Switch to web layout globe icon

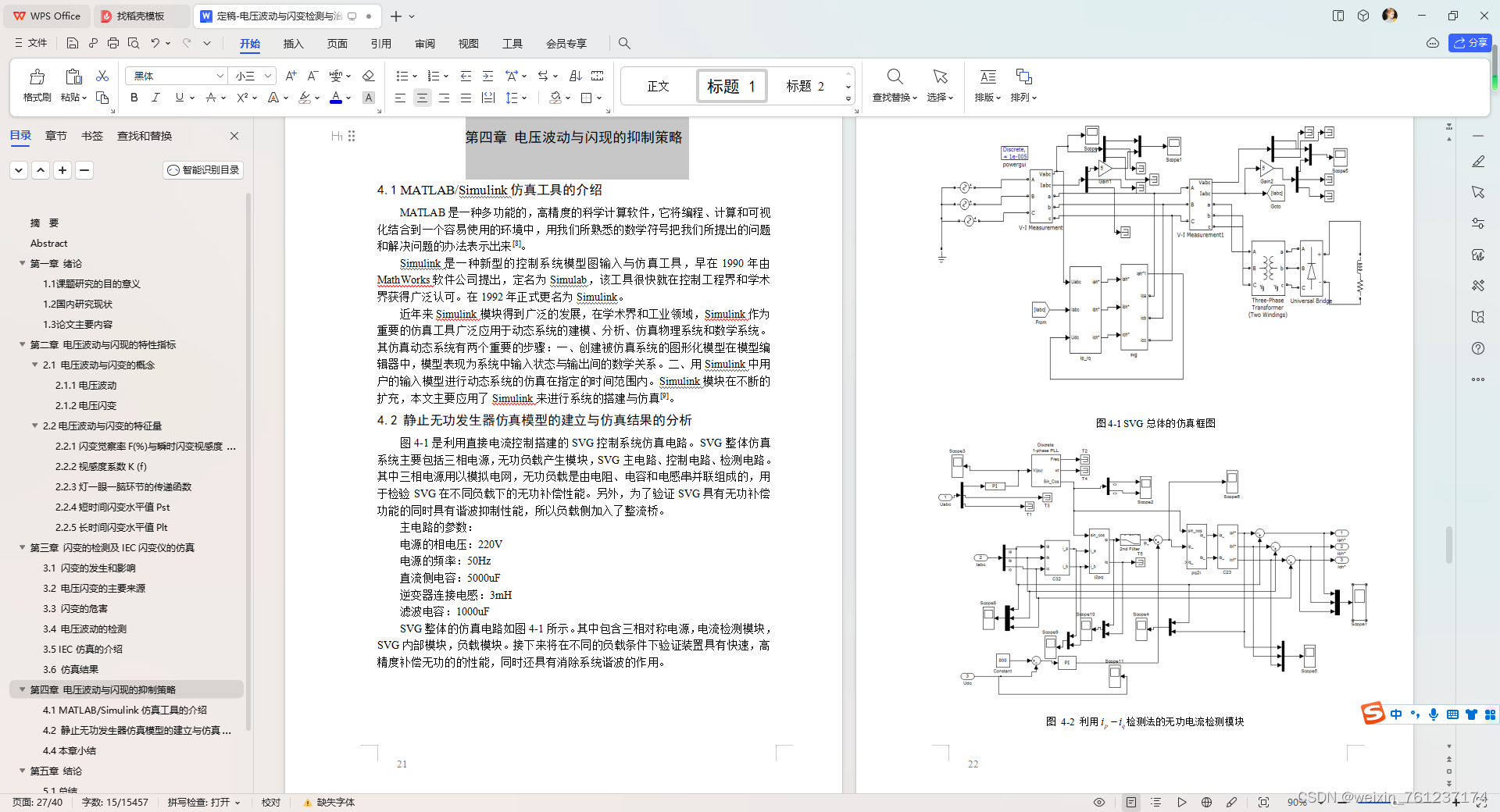tap(1206, 802)
